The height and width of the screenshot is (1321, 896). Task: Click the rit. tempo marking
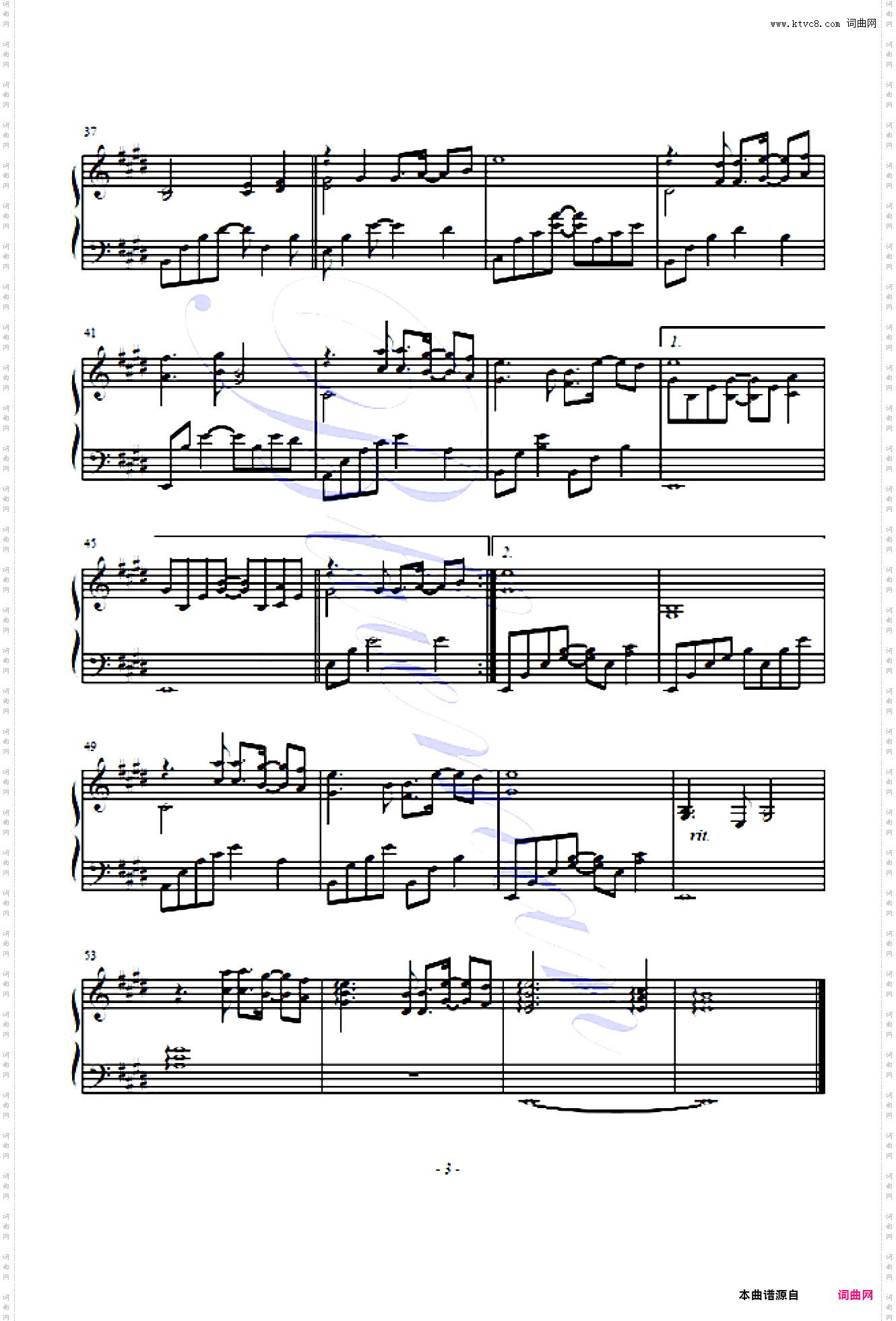tap(700, 835)
